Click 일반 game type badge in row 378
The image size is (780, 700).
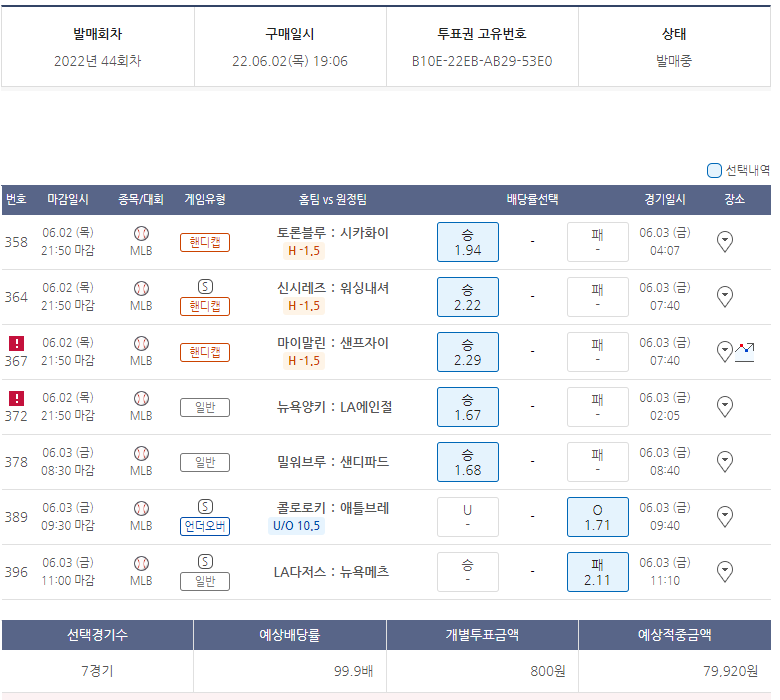click(x=205, y=462)
